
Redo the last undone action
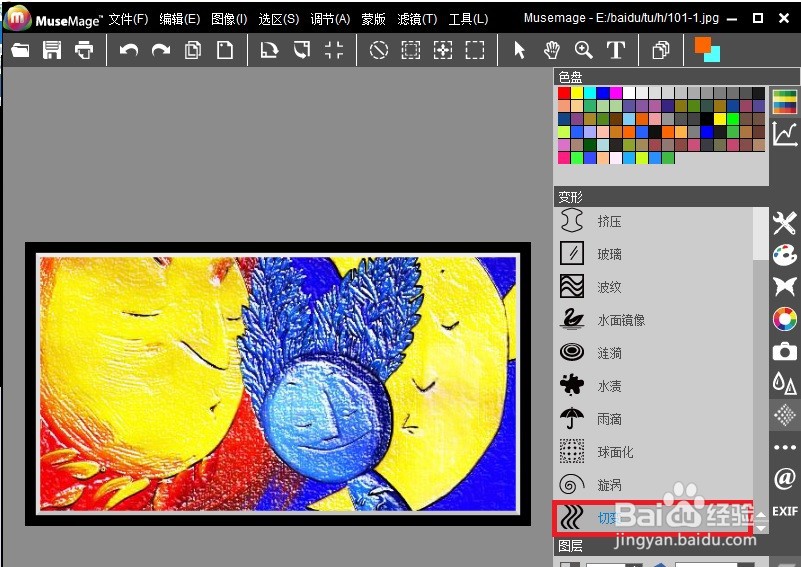point(161,50)
